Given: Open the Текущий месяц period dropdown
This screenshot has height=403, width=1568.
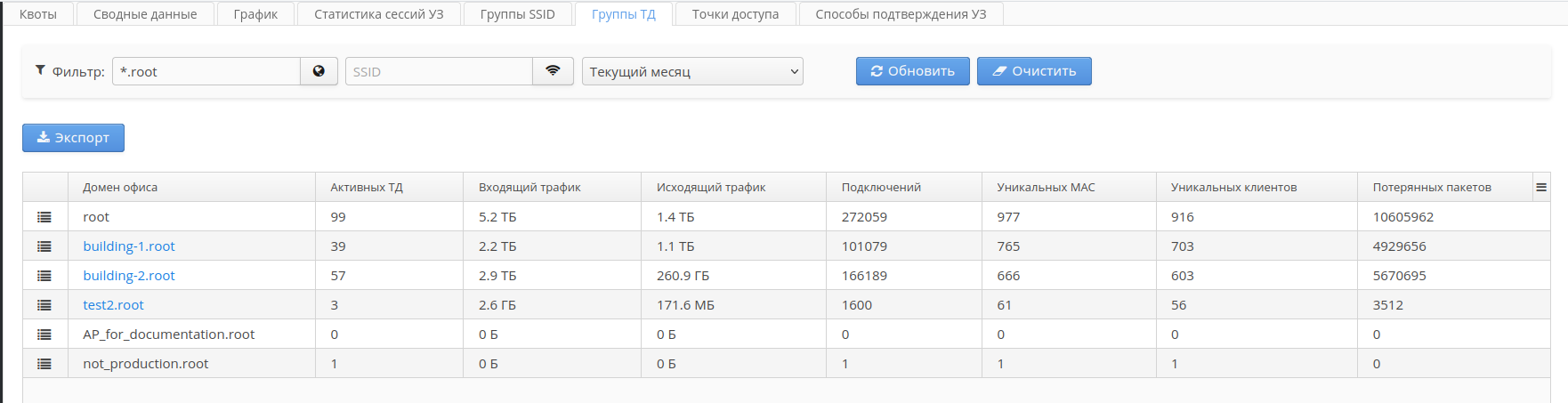Looking at the screenshot, I should click(x=692, y=71).
